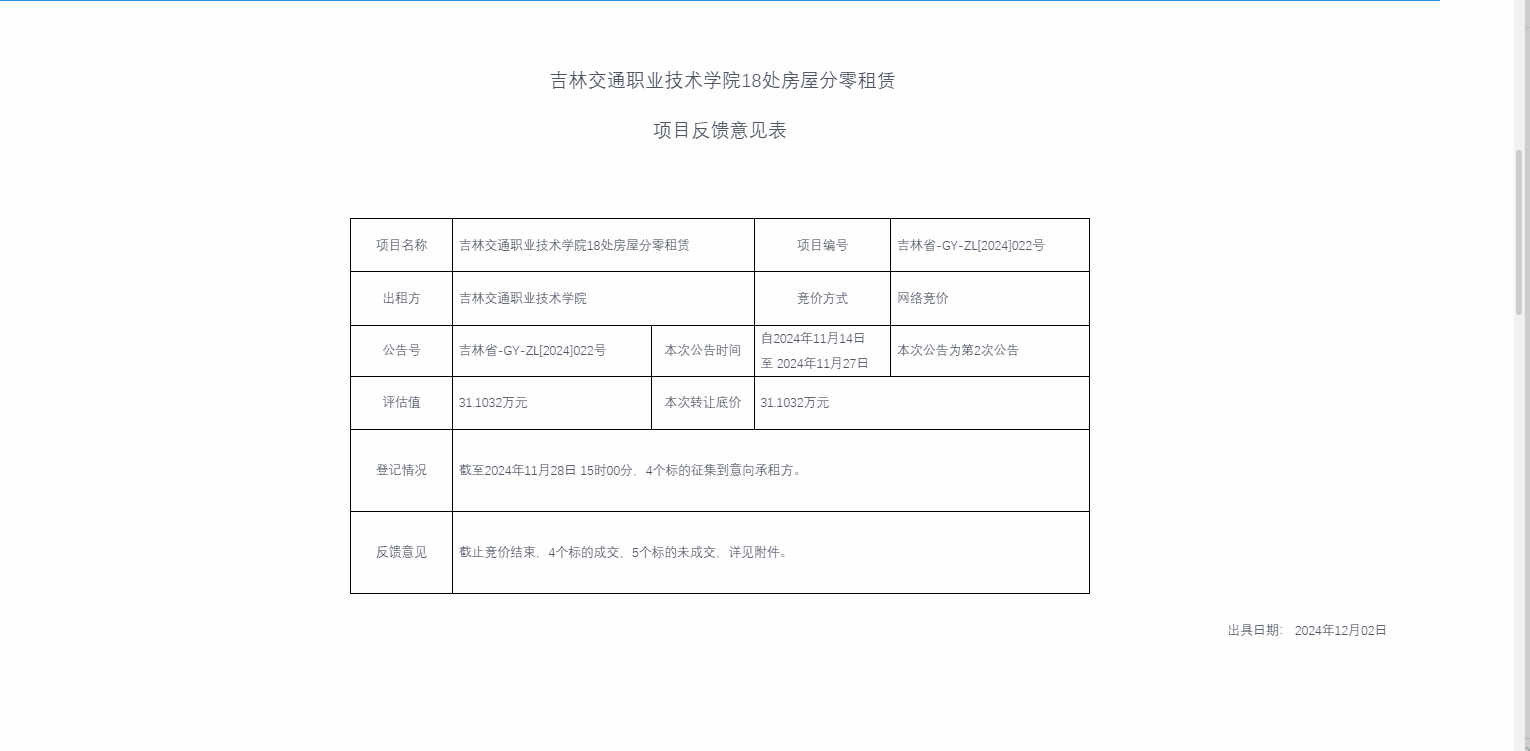Select the feedback text starting 截止竞价结束
Screen dimensions: 1530x751
pos(623,552)
